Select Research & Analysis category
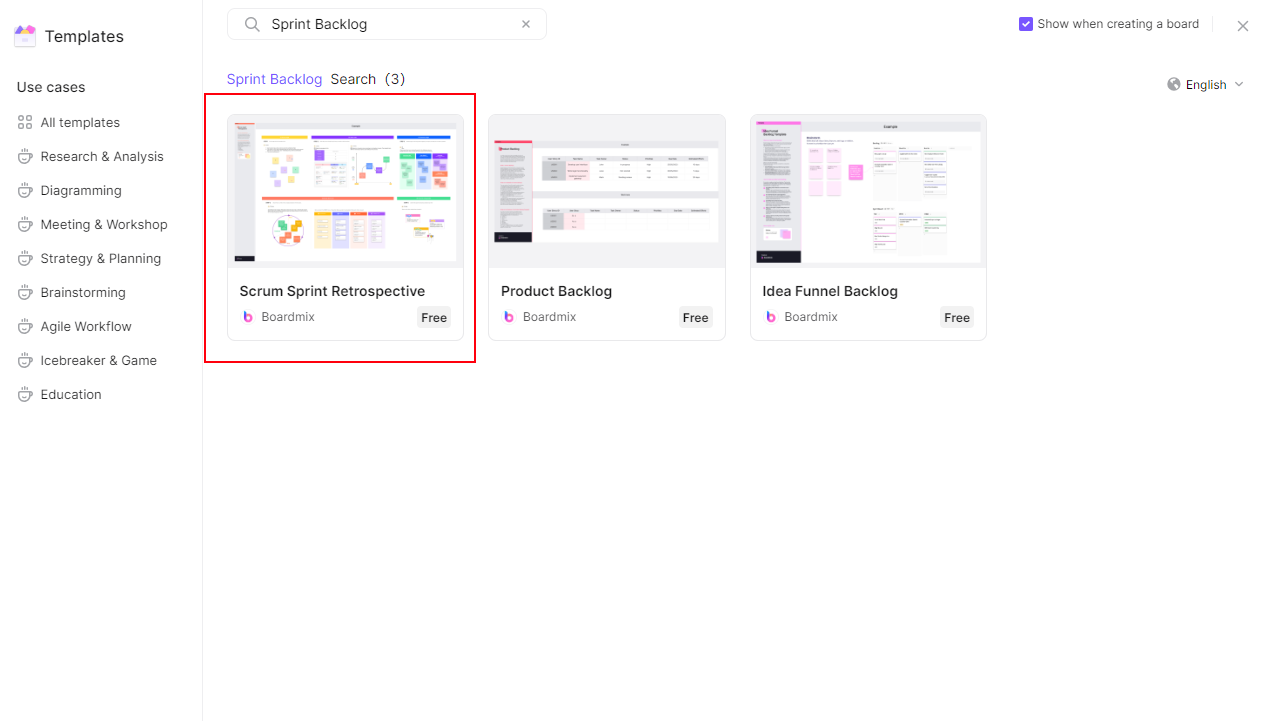The height and width of the screenshot is (721, 1263). point(101,156)
